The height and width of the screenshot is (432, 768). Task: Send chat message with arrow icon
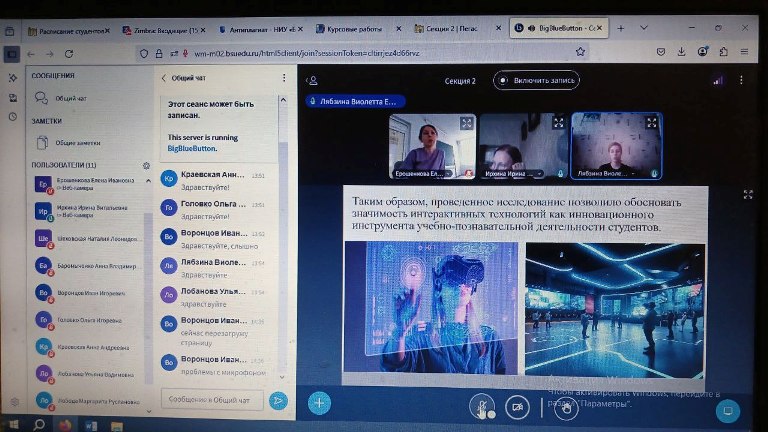coord(278,400)
